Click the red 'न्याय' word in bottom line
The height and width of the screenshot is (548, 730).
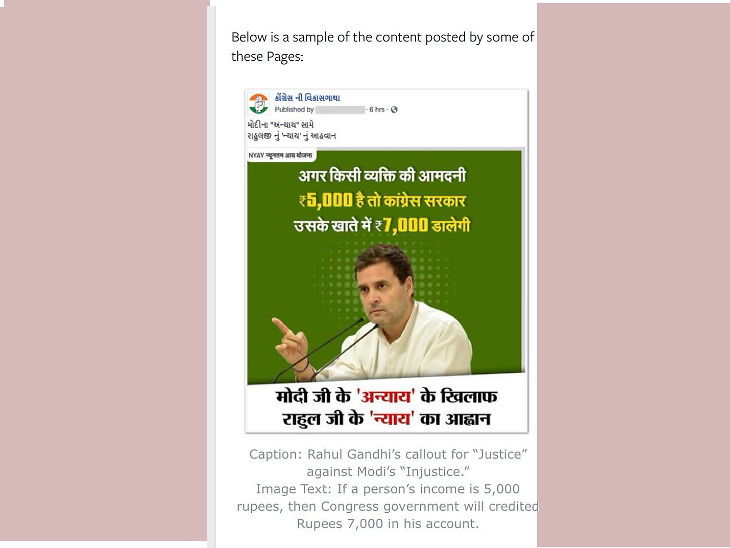[x=392, y=419]
